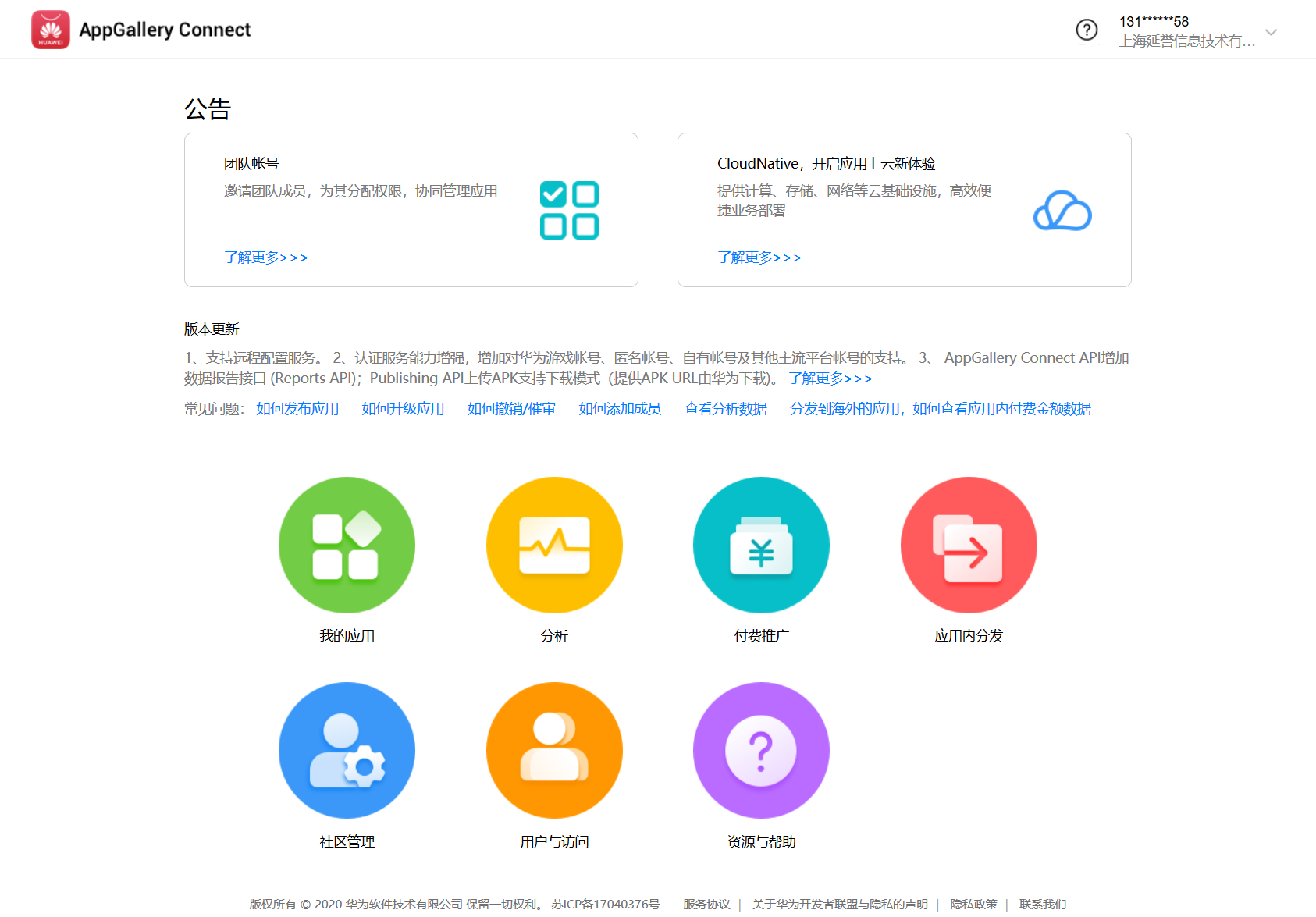Click account name 131******58
1316x917 pixels.
(x=1154, y=21)
